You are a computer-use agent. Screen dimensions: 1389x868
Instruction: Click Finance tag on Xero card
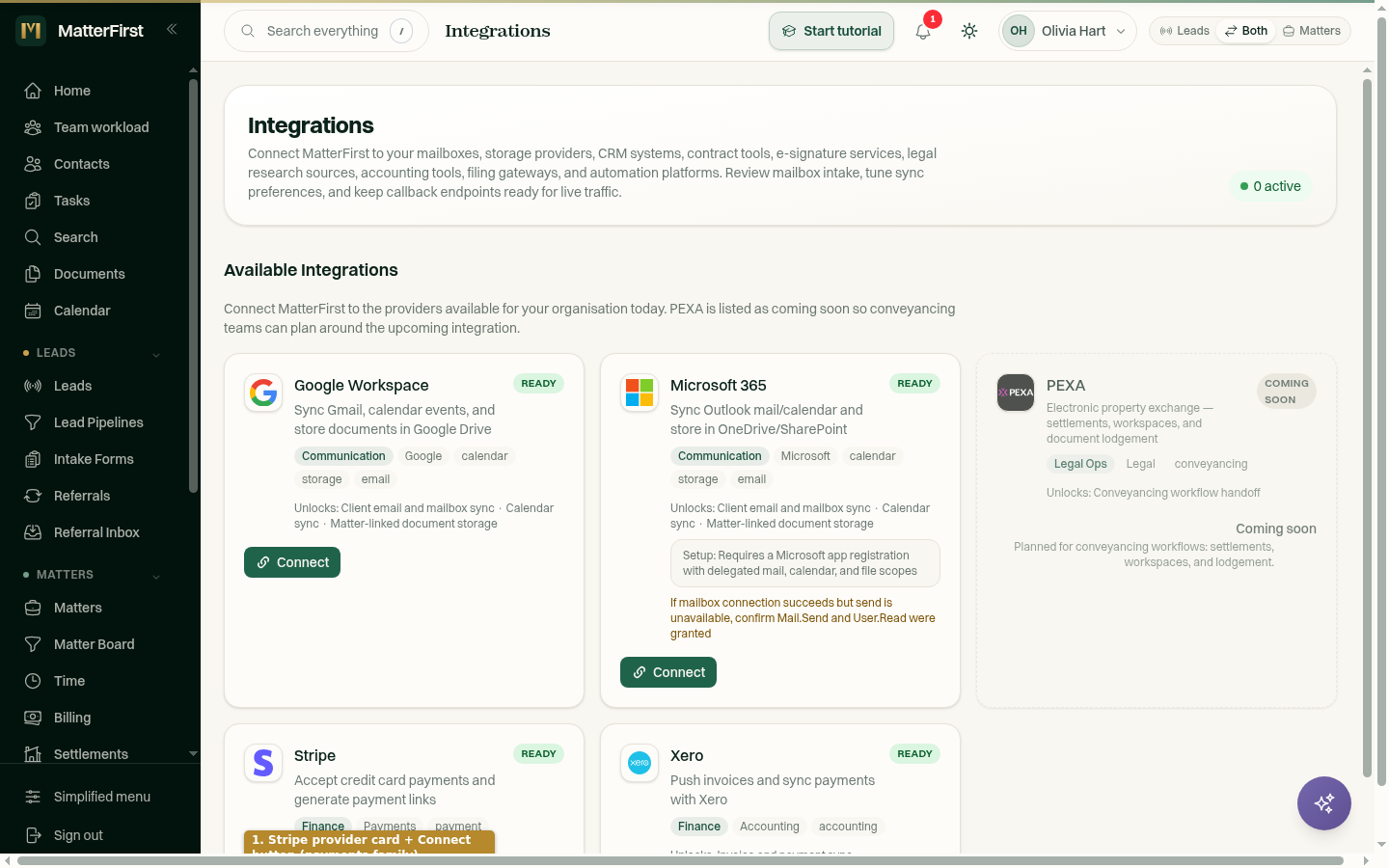pos(699,827)
